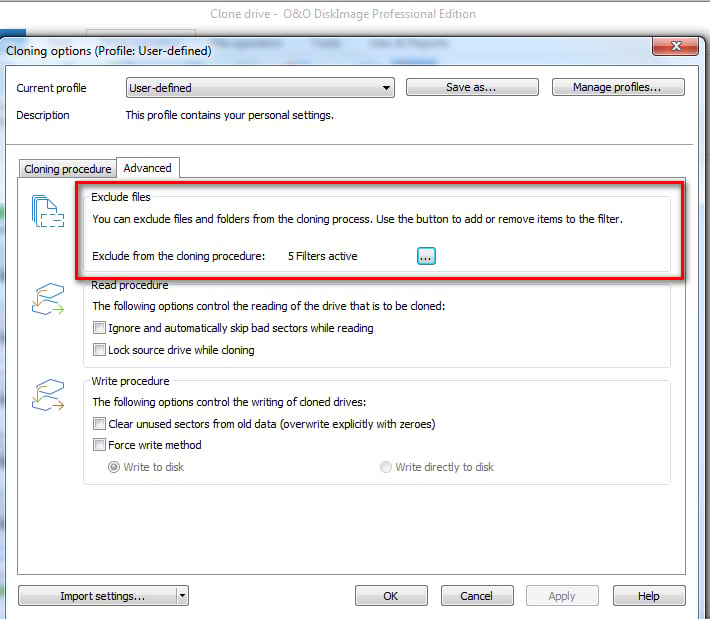Select the Advanced tab

(148, 168)
